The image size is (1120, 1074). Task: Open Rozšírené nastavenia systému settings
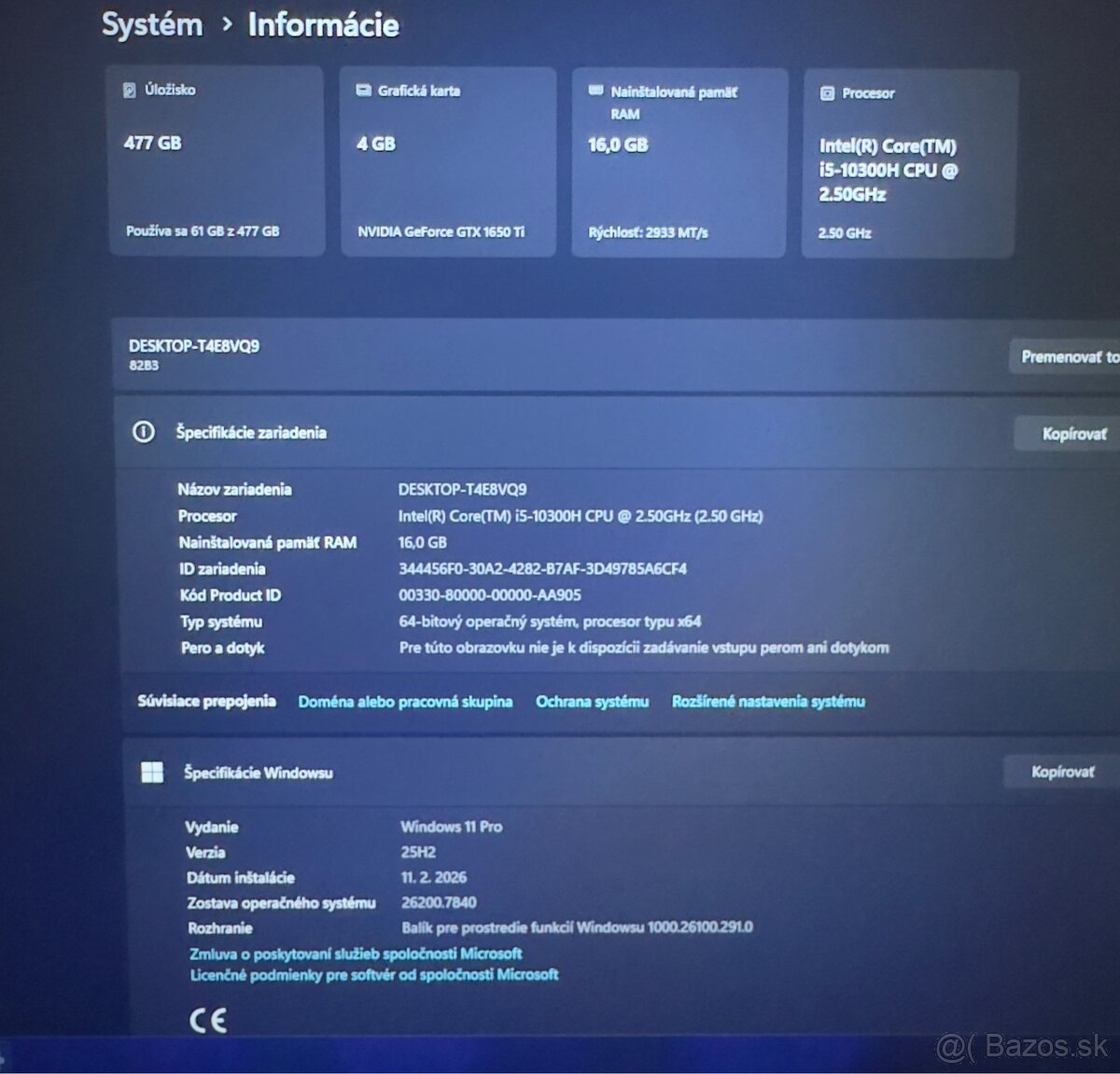pyautogui.click(x=766, y=701)
